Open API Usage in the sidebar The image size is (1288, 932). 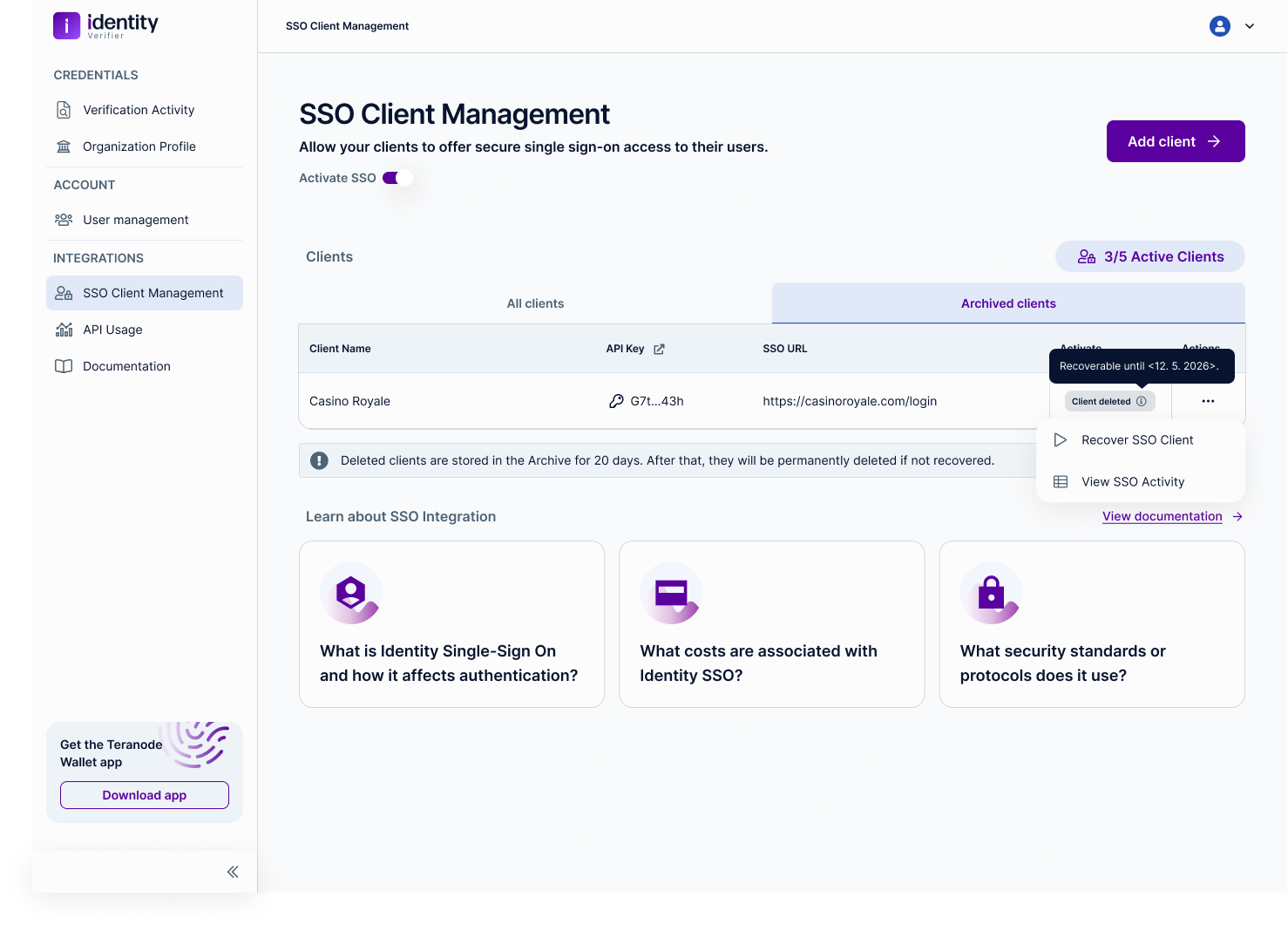click(x=112, y=330)
